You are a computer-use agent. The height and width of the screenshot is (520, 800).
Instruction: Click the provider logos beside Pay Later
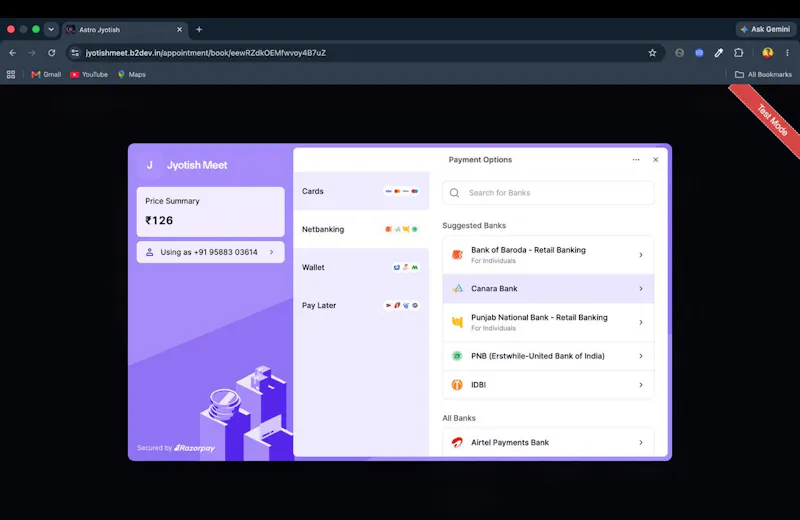402,305
